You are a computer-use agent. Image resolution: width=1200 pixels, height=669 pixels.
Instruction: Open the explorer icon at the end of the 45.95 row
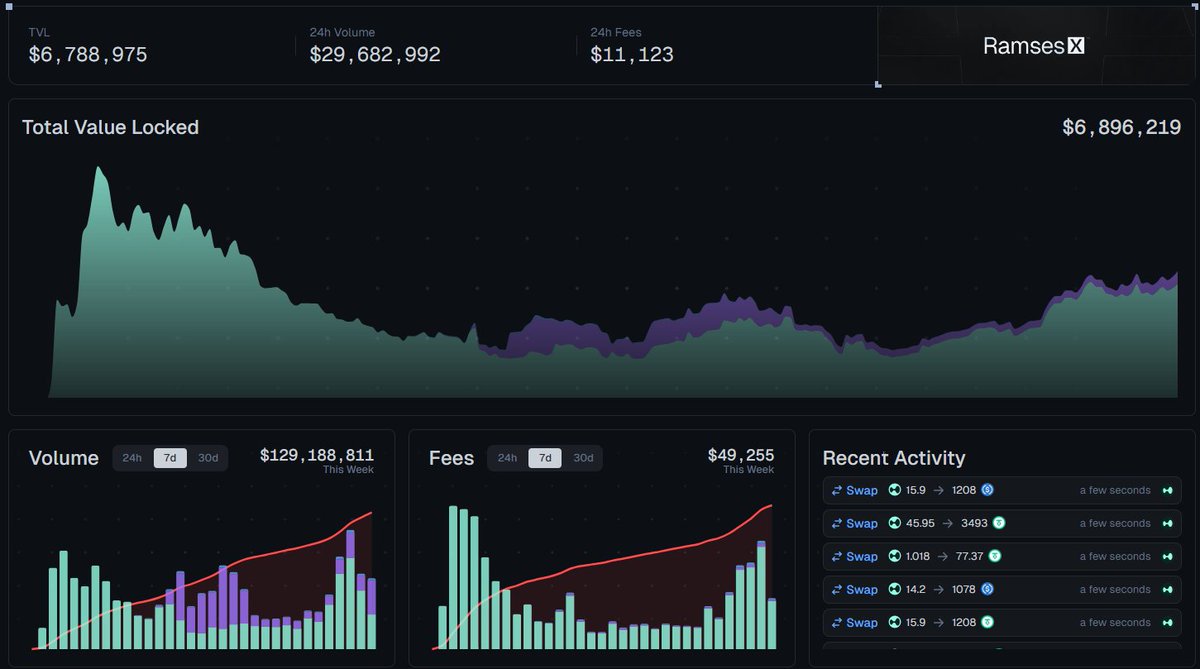[1168, 523]
